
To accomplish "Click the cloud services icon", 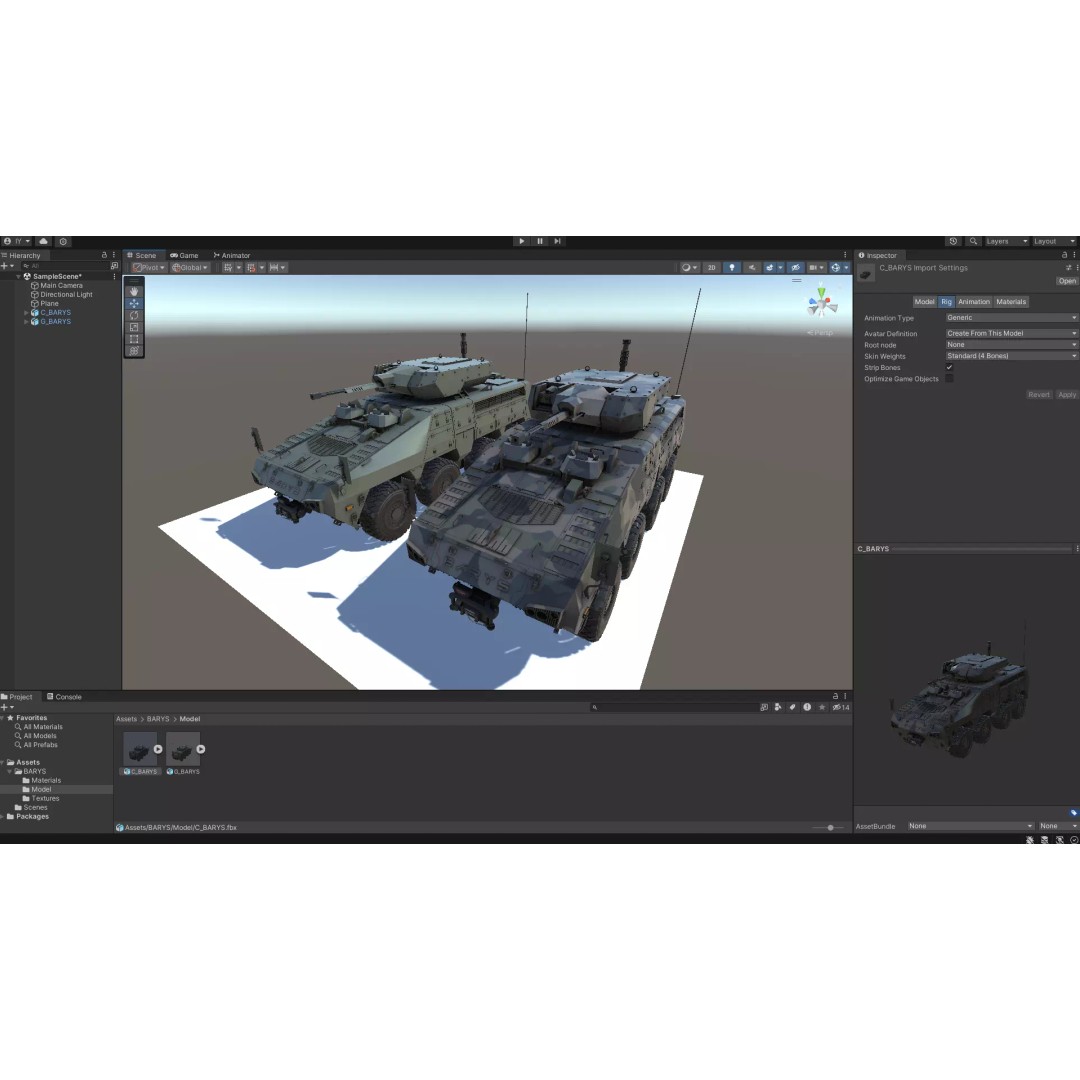I will pos(43,241).
